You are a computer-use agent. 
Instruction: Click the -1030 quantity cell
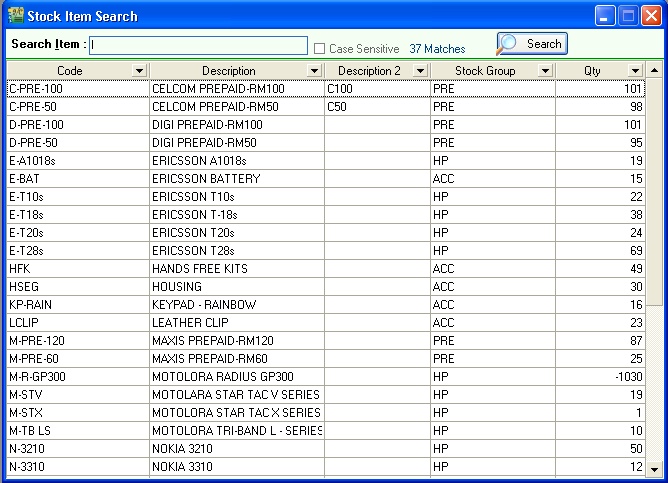[x=600, y=377]
